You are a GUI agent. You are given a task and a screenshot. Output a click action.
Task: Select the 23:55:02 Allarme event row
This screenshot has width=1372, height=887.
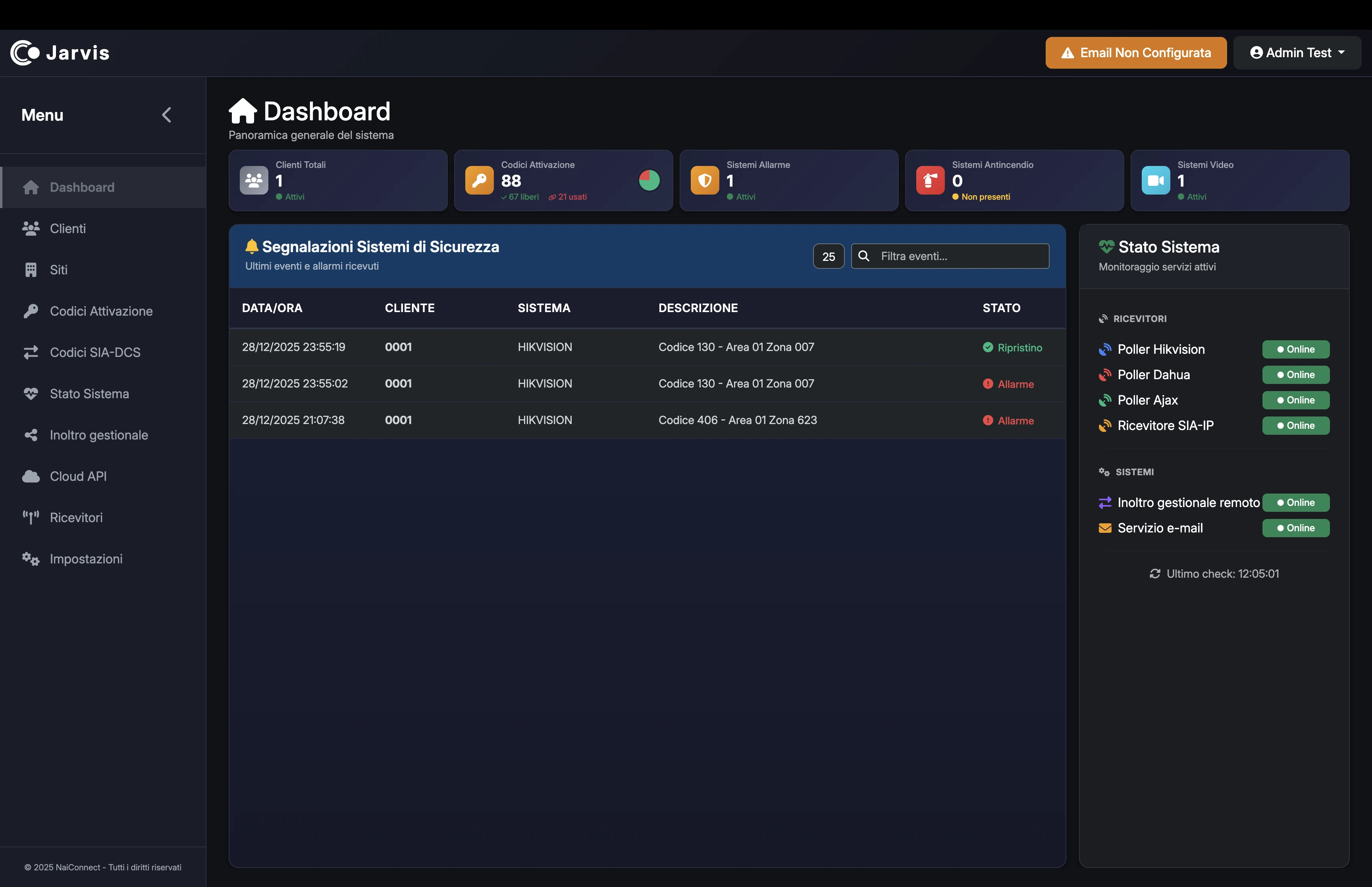tap(647, 384)
